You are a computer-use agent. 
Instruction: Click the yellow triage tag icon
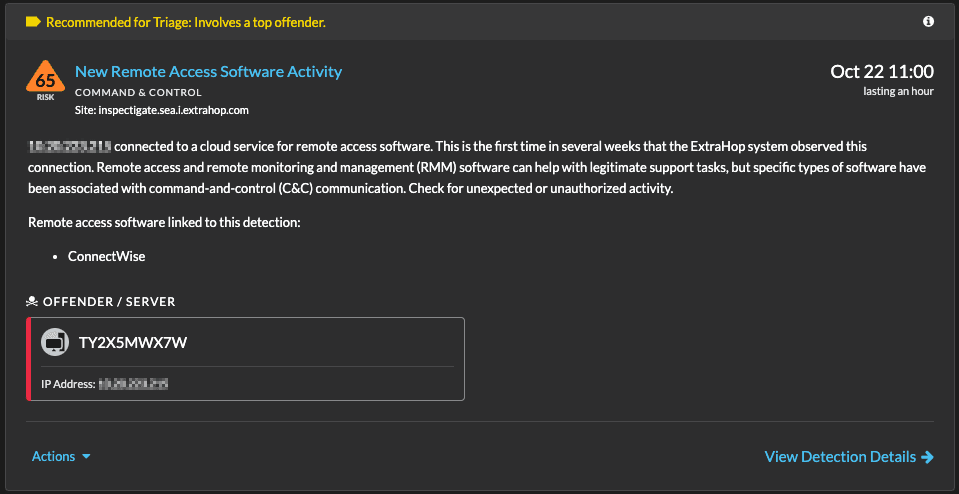point(33,21)
